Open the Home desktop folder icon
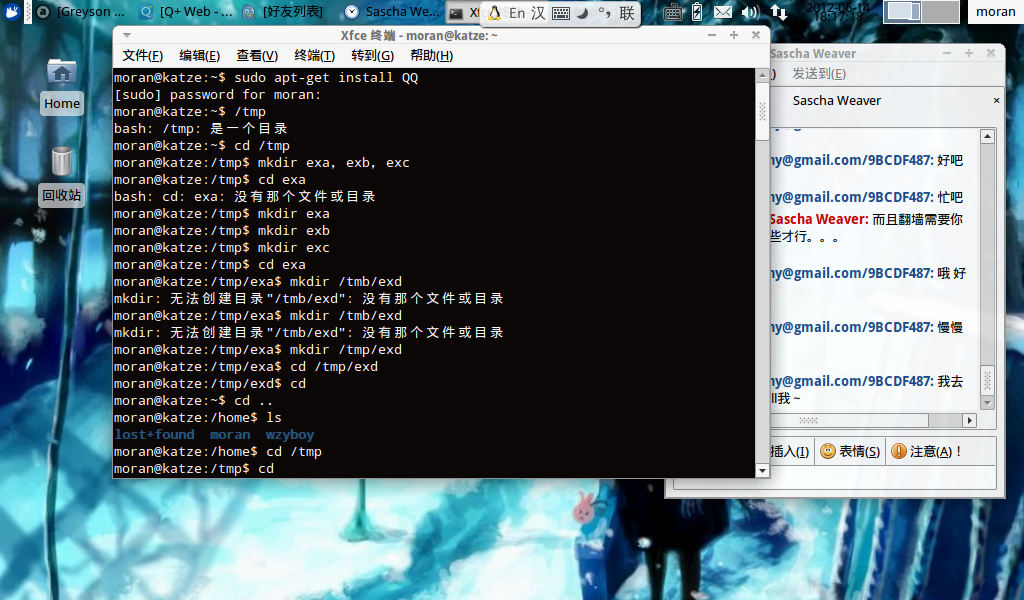The image size is (1024, 600). [x=62, y=86]
